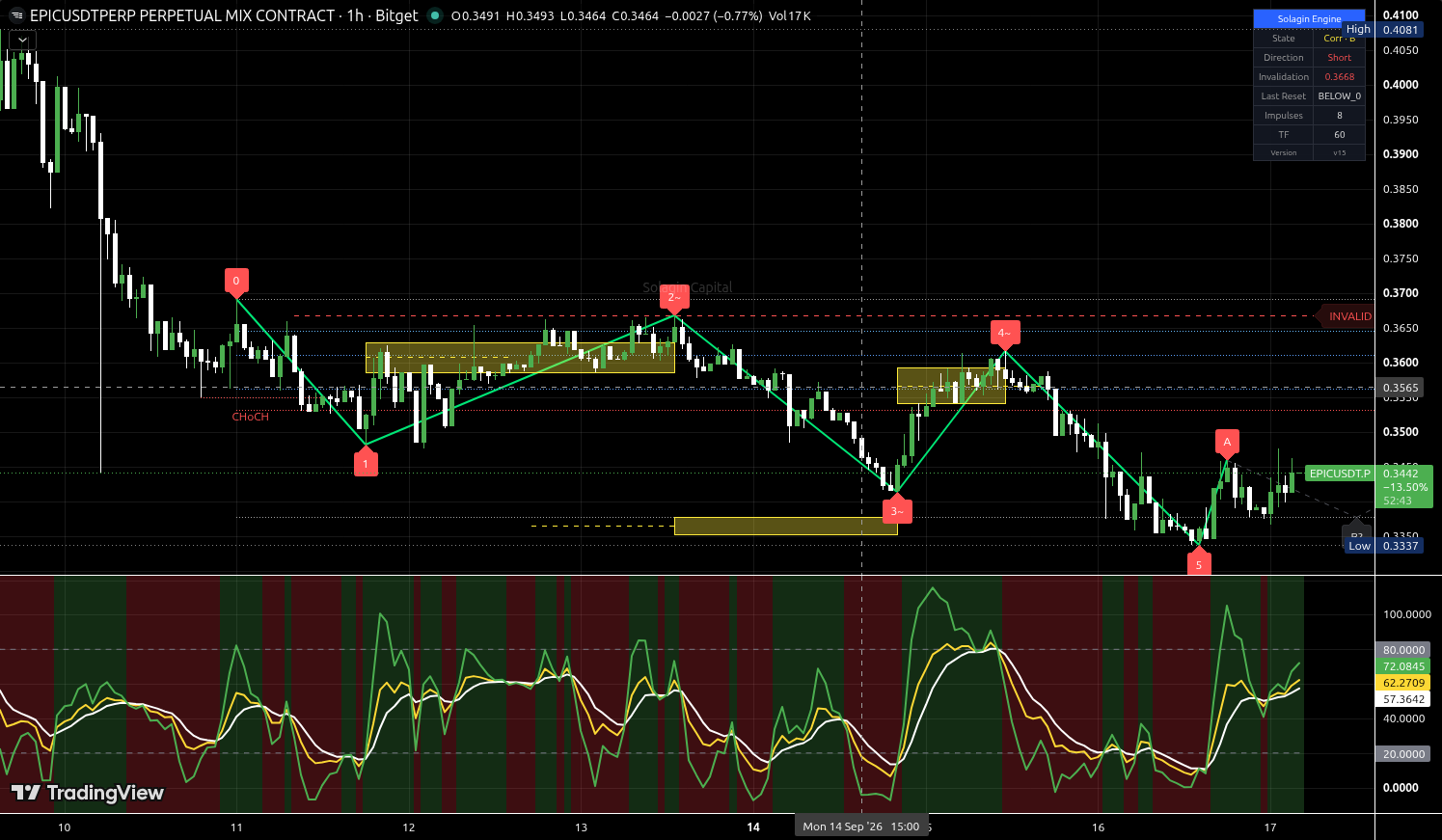Click the yellow zone box below wave 3~
This screenshot has height=840, width=1442.
point(786,526)
